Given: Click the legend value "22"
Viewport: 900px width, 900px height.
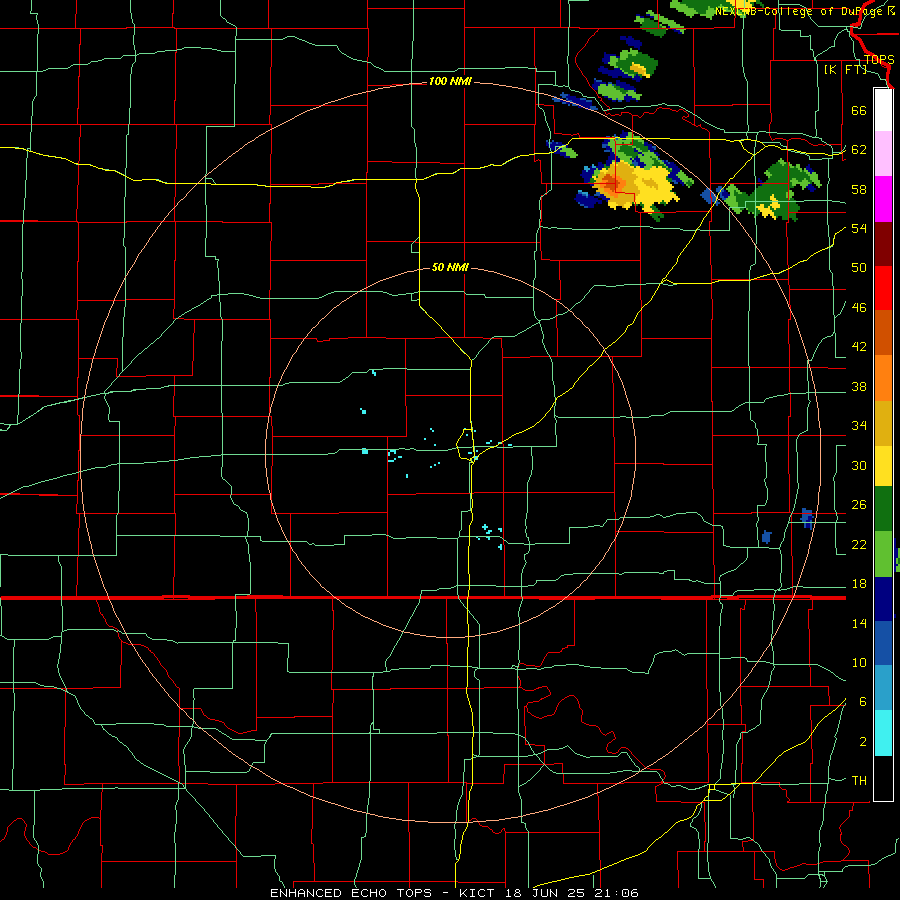Looking at the screenshot, I should [859, 545].
